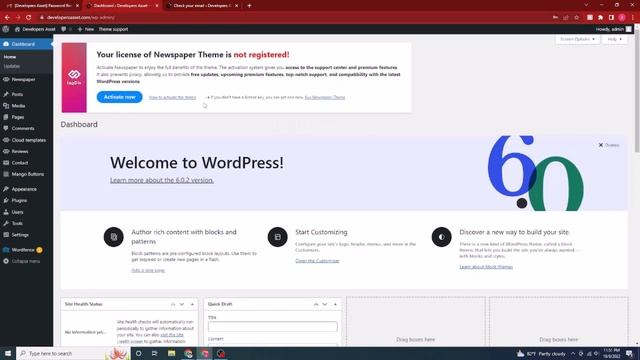Click the Quick Draft Title input field
This screenshot has height=360, width=640.
273,327
